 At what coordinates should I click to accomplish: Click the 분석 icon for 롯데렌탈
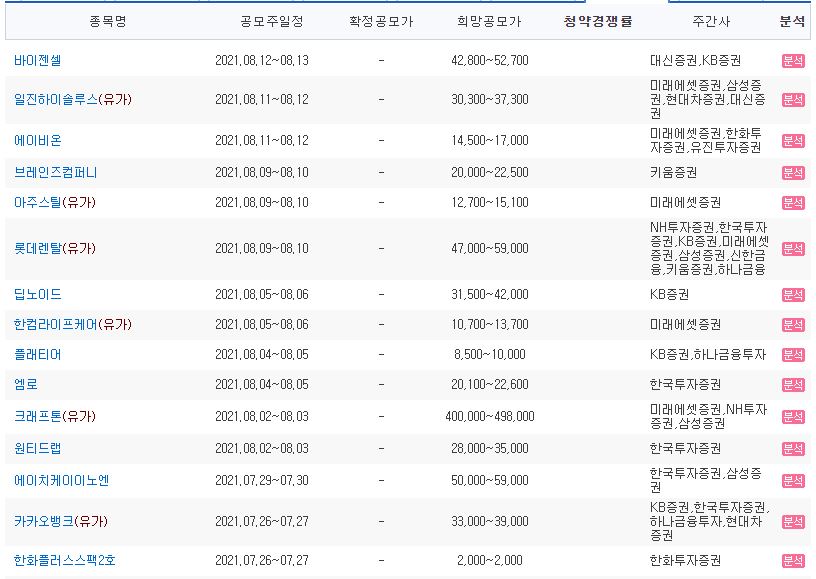(x=793, y=249)
